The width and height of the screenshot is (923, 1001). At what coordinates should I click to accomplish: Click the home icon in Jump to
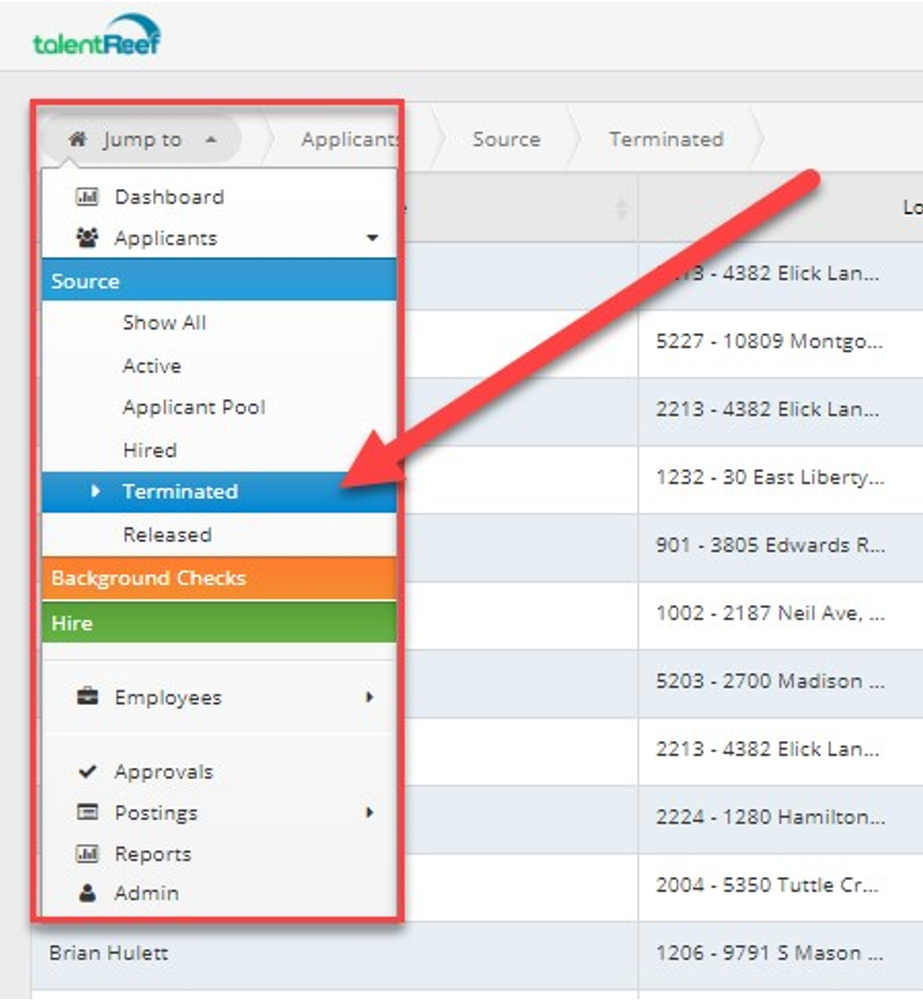coord(77,139)
